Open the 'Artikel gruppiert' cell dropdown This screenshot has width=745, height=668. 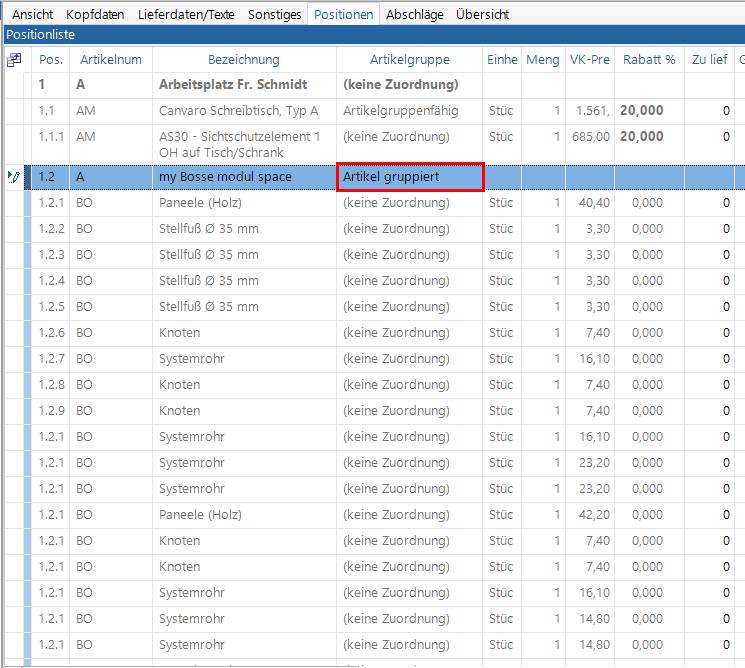[410, 177]
